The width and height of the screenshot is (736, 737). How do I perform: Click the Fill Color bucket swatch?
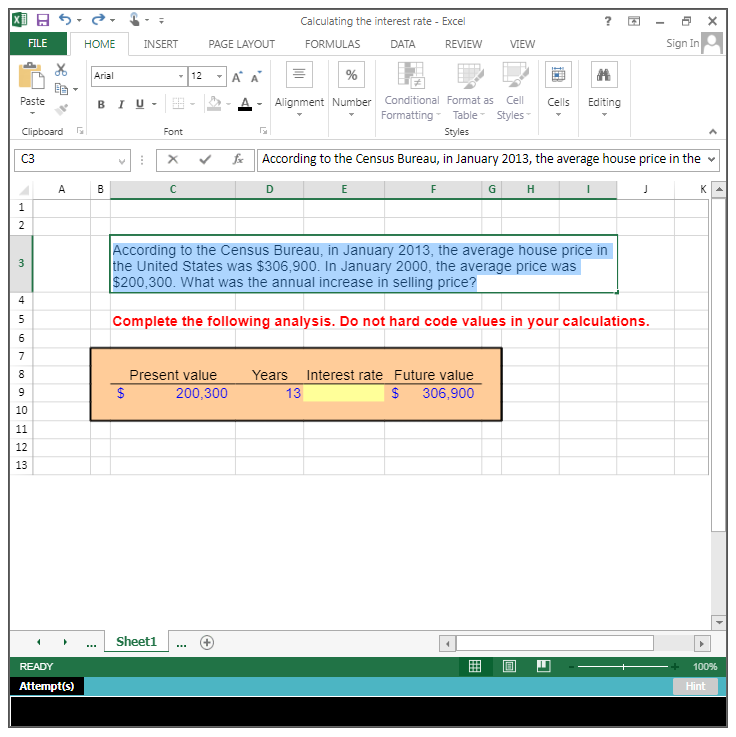pyautogui.click(x=214, y=104)
